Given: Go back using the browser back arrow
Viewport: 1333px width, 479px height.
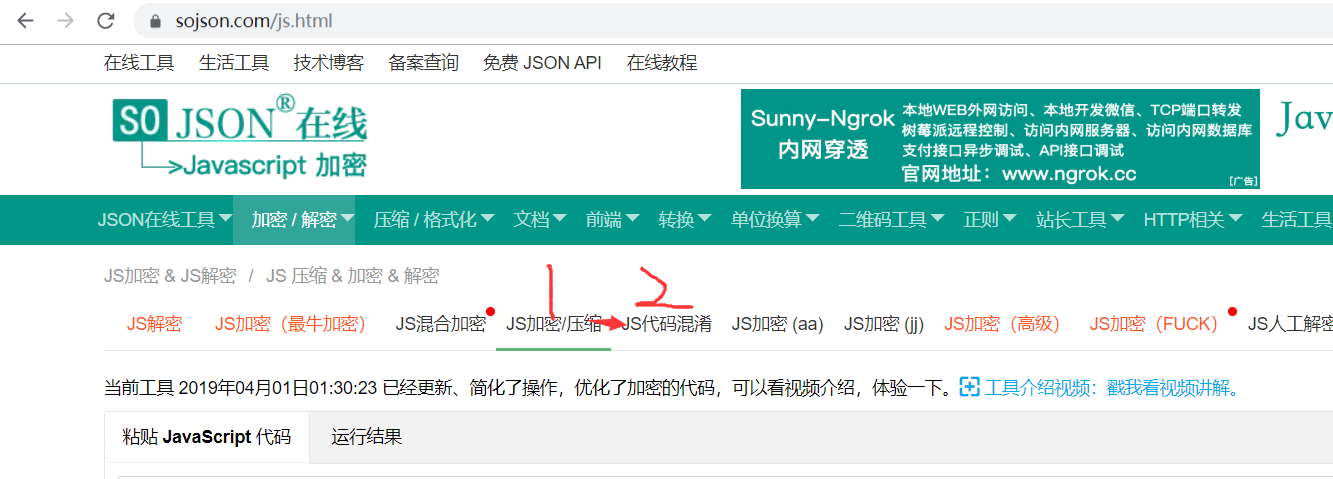Looking at the screenshot, I should click(24, 20).
